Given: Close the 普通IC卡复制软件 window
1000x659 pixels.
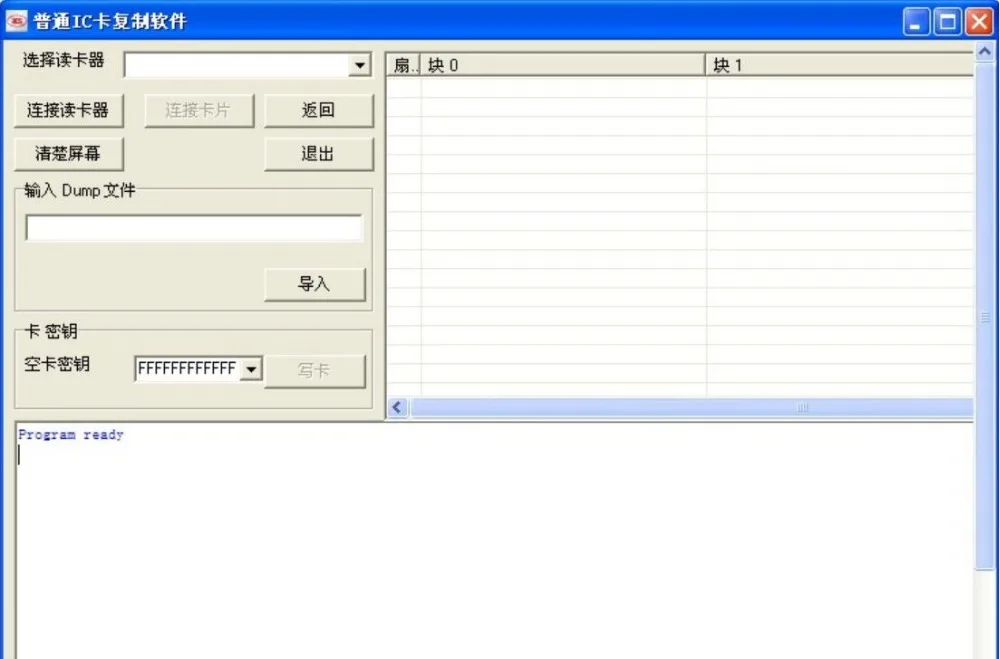Looking at the screenshot, I should coord(978,22).
